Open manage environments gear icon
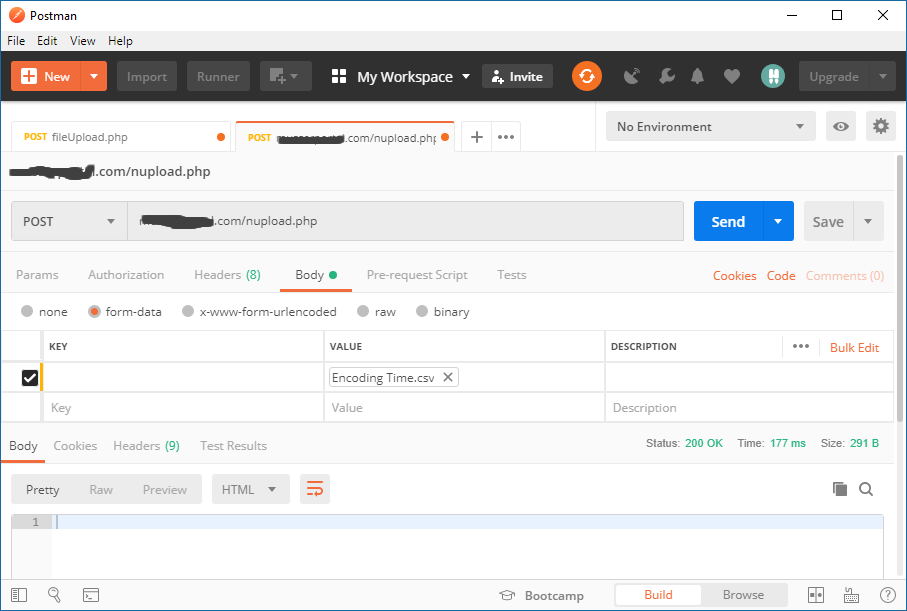 (x=880, y=126)
